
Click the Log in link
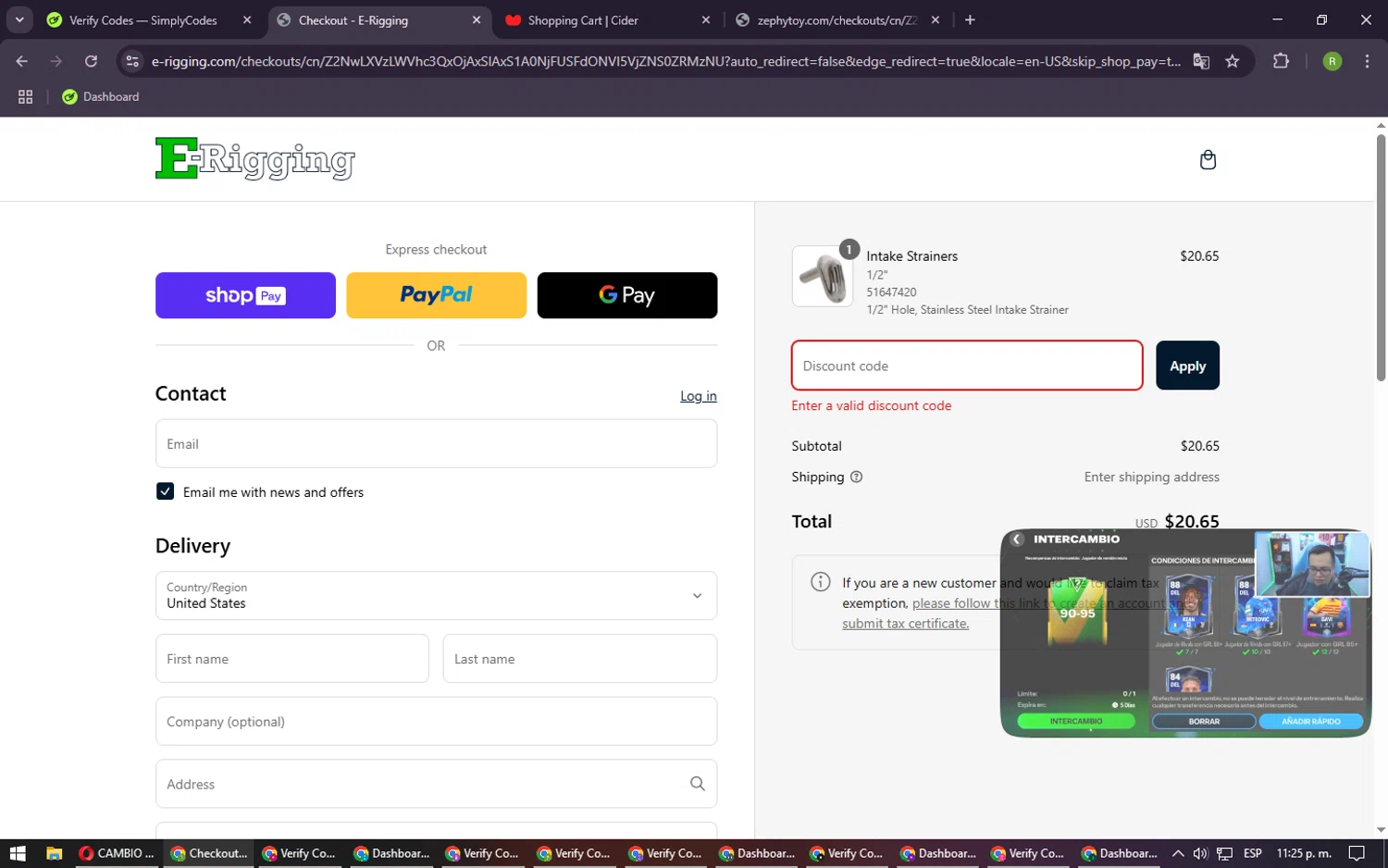click(699, 396)
